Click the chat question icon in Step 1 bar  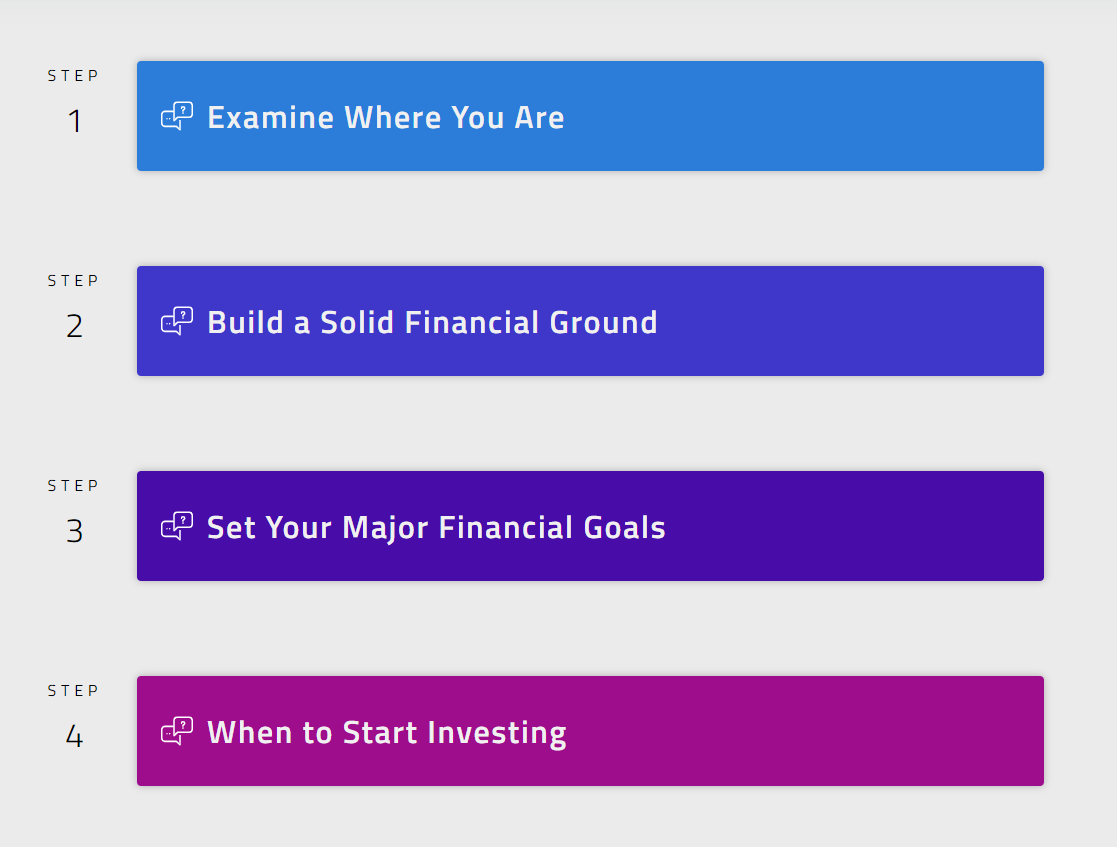[177, 117]
